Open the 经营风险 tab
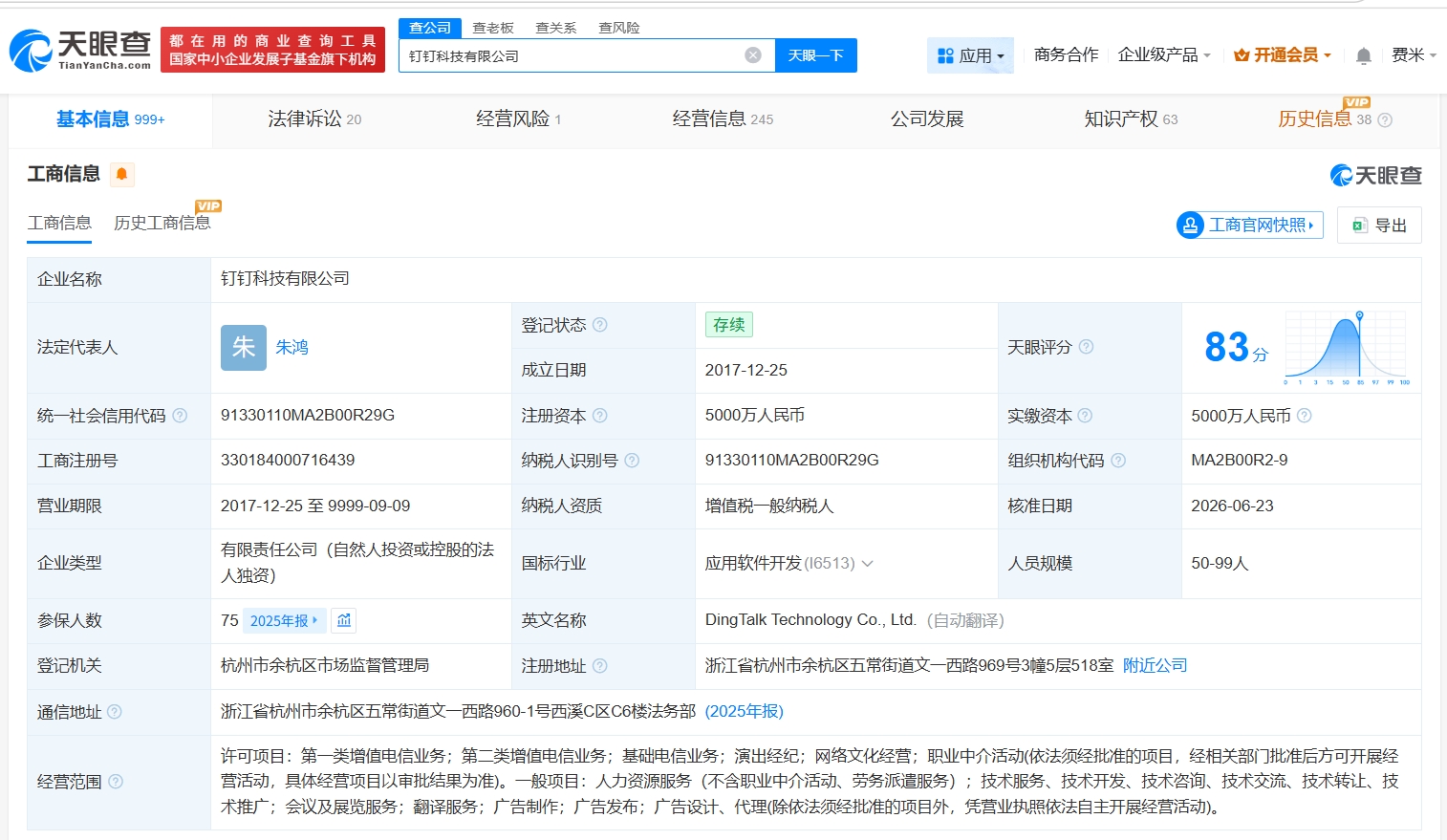1447x840 pixels. coord(518,119)
